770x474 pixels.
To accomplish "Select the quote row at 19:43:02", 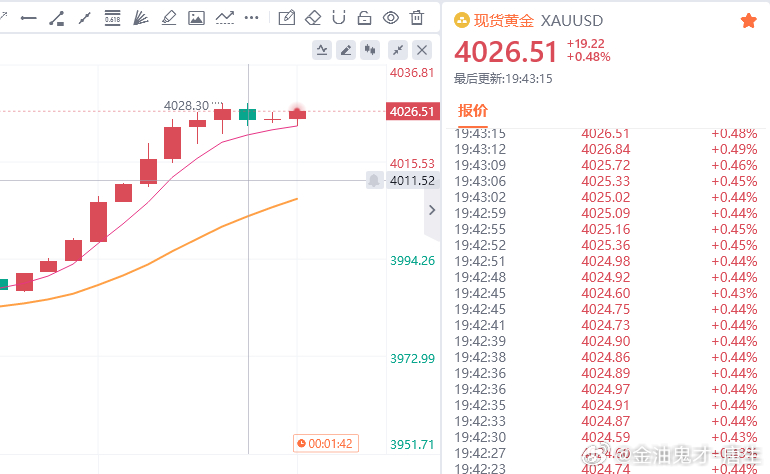I will (606, 197).
